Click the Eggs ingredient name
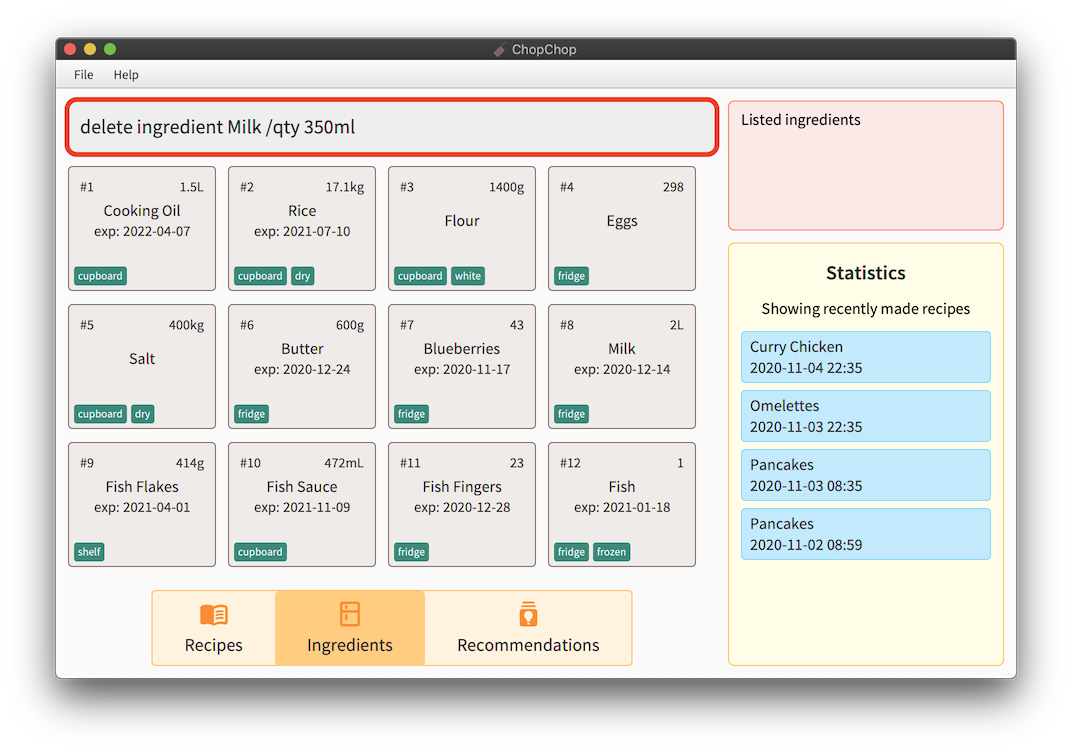The image size is (1072, 752). (621, 221)
